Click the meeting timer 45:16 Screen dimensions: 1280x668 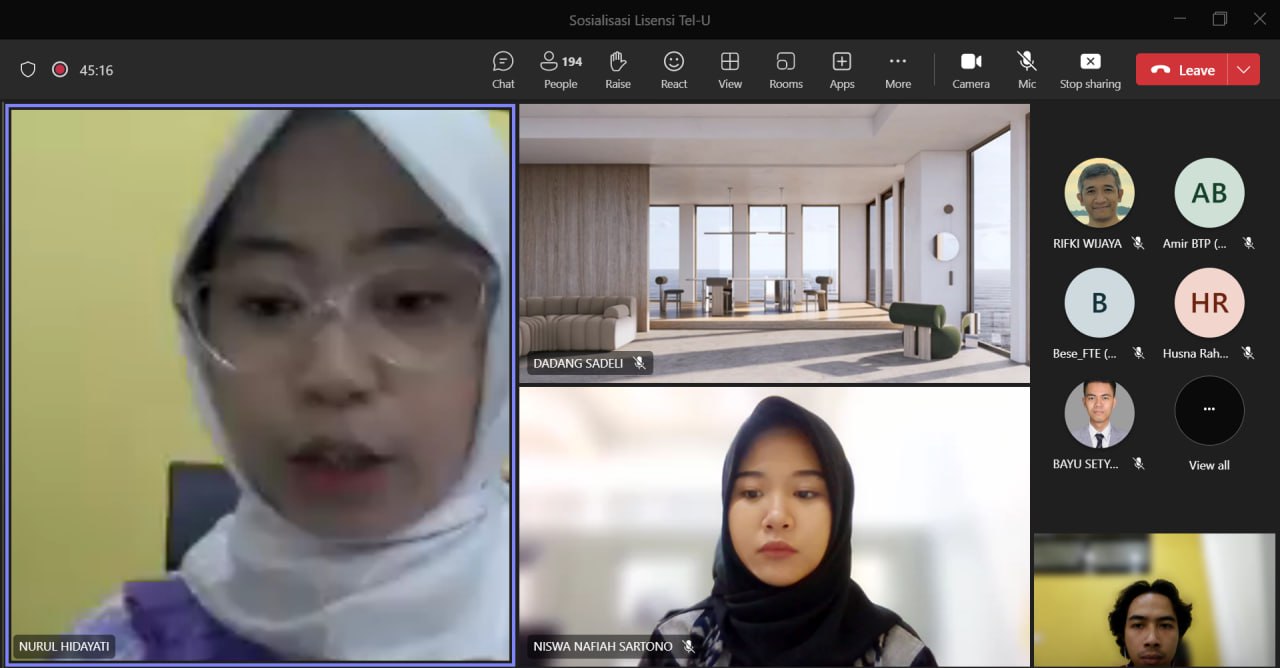click(96, 70)
